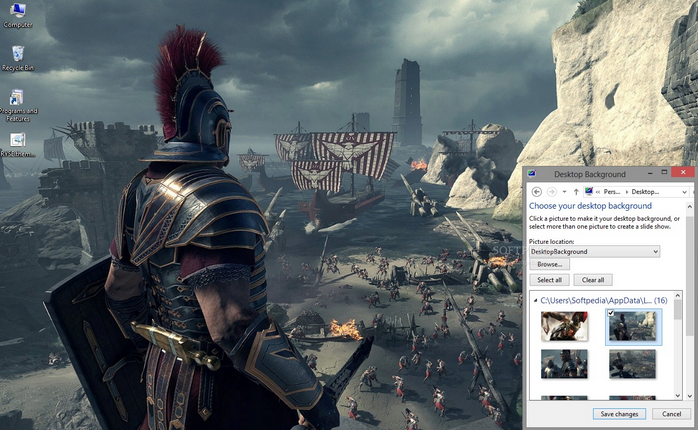This screenshot has height=430, width=698.
Task: Click the C:\Users\Softpedia\AppData\L... (16) group header
Action: click(604, 300)
